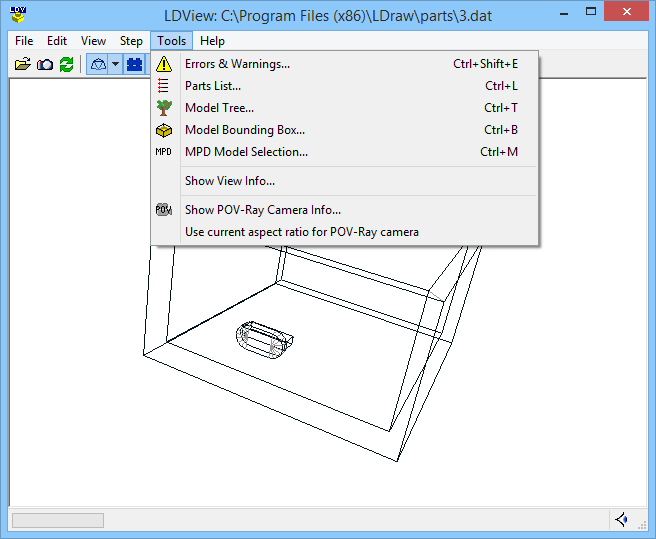Click the Parts List red list icon

163,86
